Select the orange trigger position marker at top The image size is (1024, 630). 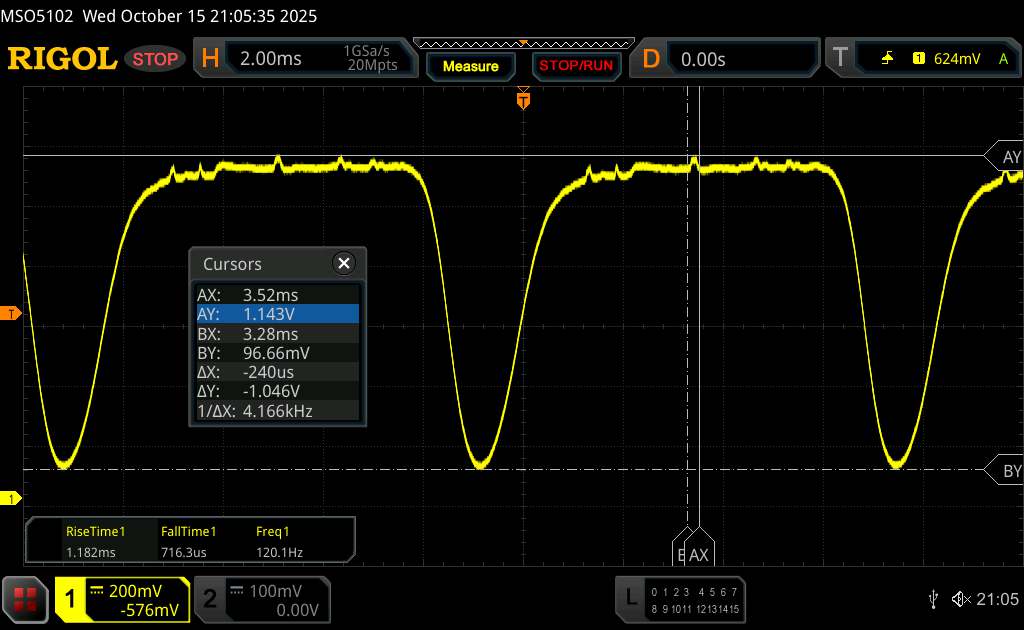click(522, 99)
